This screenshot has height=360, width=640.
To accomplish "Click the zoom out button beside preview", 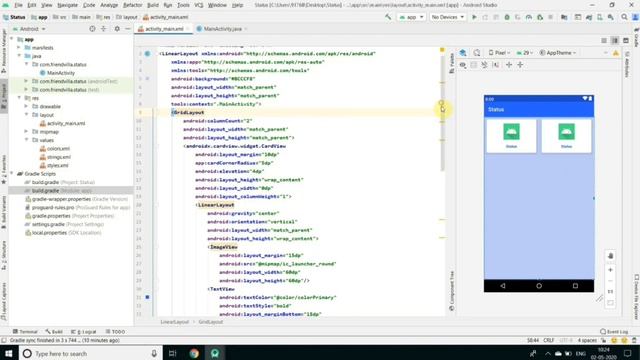I will click(x=610, y=281).
